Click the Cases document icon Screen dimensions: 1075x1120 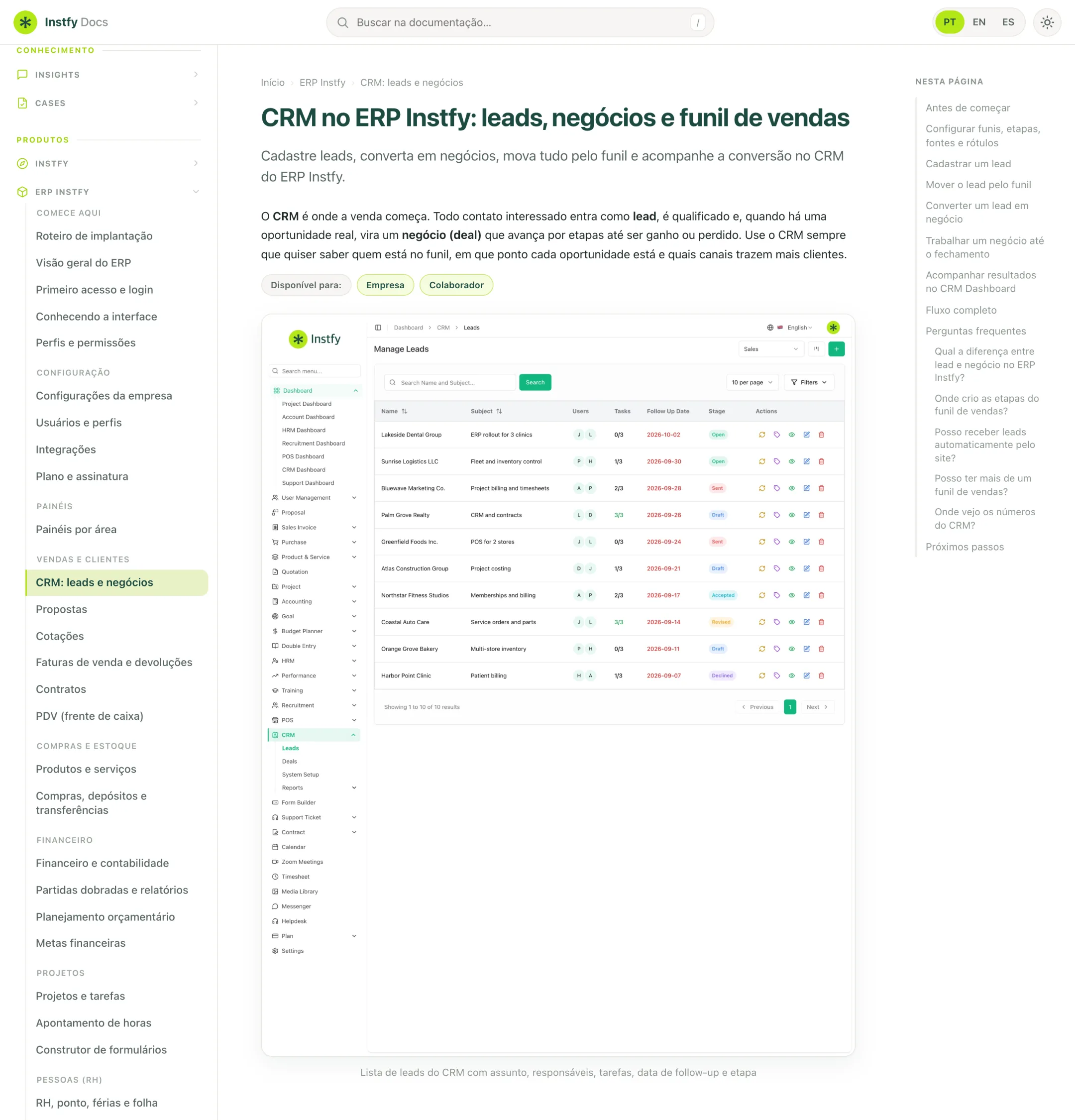pos(22,103)
